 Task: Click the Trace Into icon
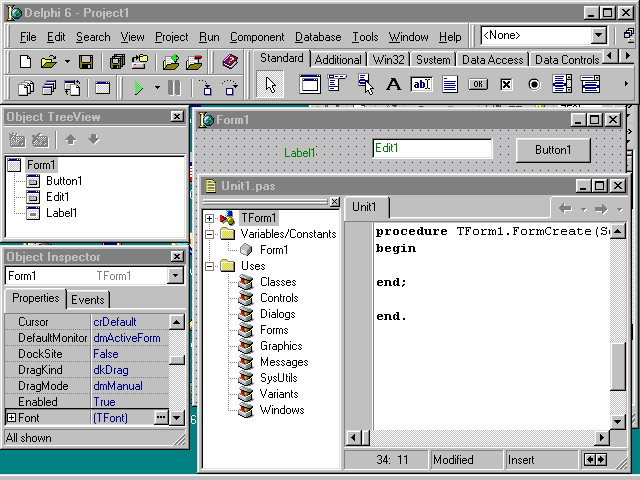tap(206, 88)
